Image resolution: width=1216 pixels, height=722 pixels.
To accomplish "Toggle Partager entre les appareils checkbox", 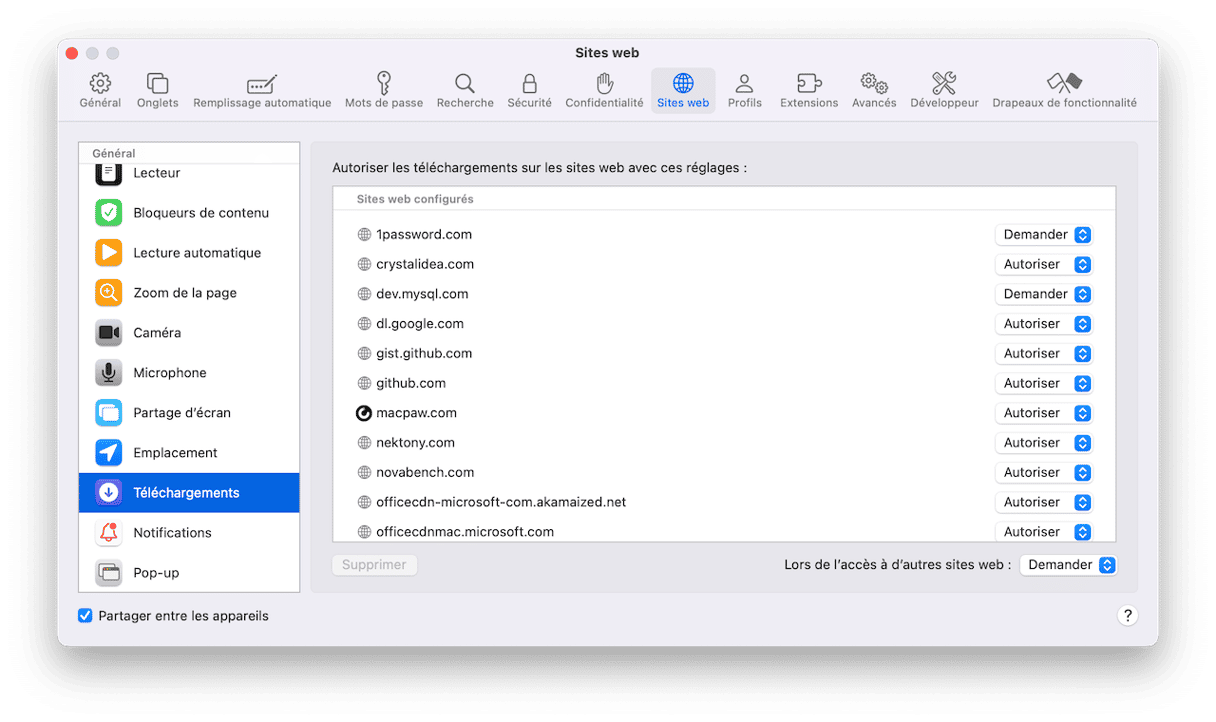I will click(86, 616).
